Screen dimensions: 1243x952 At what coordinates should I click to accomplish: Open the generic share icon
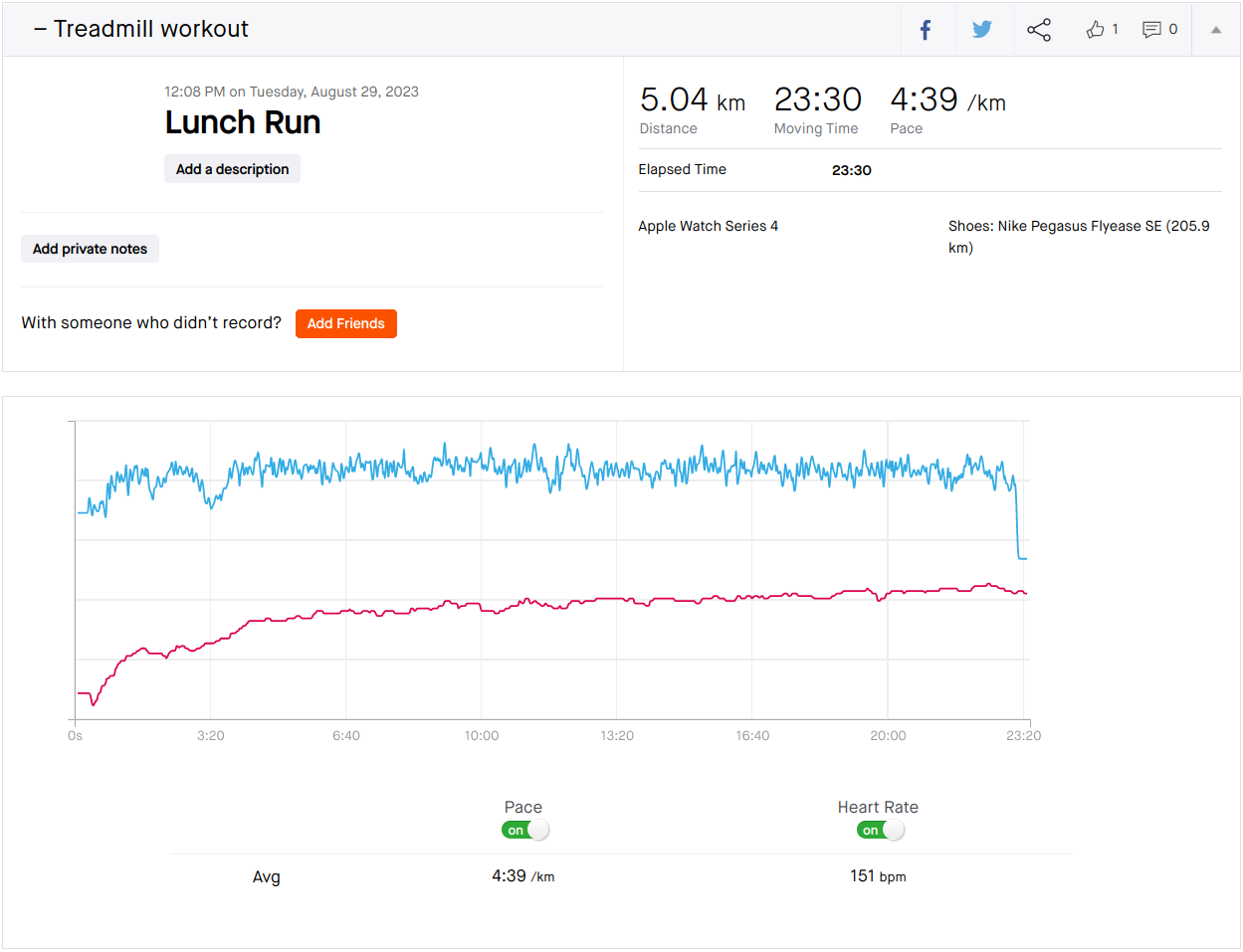click(x=1039, y=30)
